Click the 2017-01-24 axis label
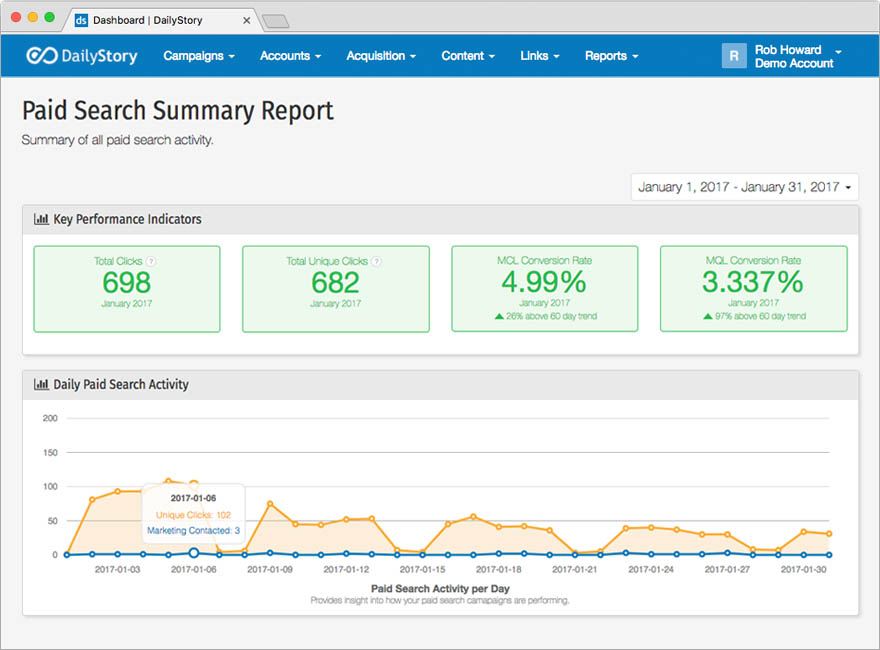Screen dimensions: 880x650 pyautogui.click(x=650, y=569)
